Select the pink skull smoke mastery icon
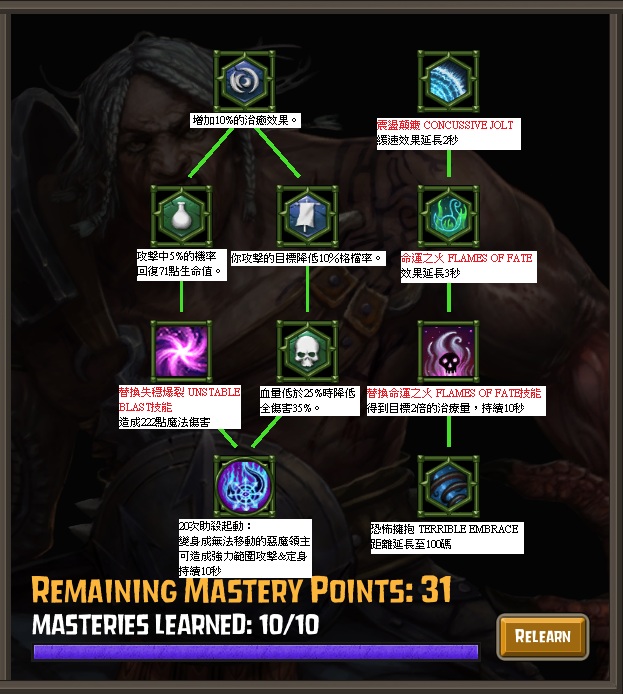 448,351
